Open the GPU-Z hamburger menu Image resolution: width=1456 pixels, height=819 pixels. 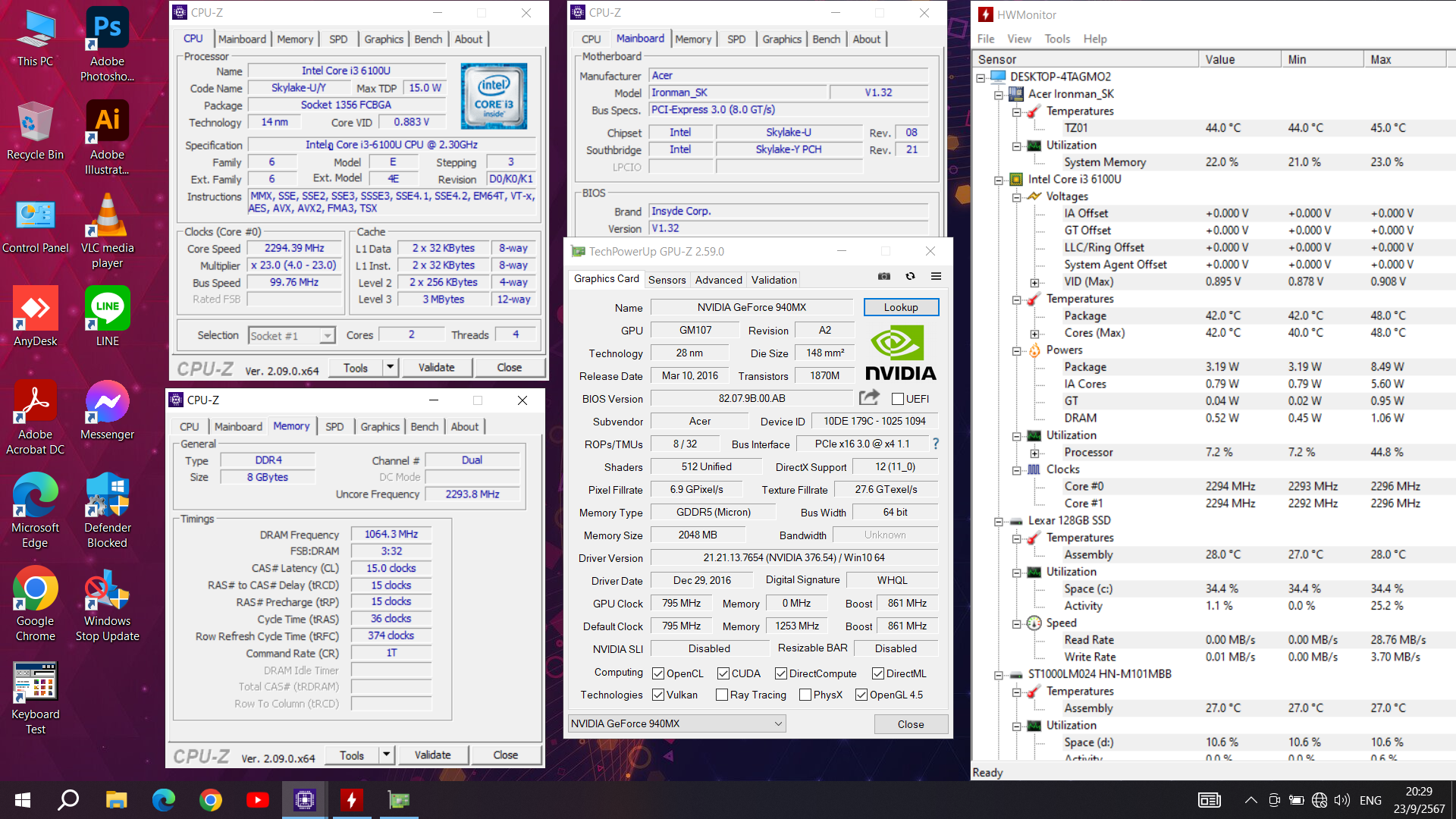936,277
